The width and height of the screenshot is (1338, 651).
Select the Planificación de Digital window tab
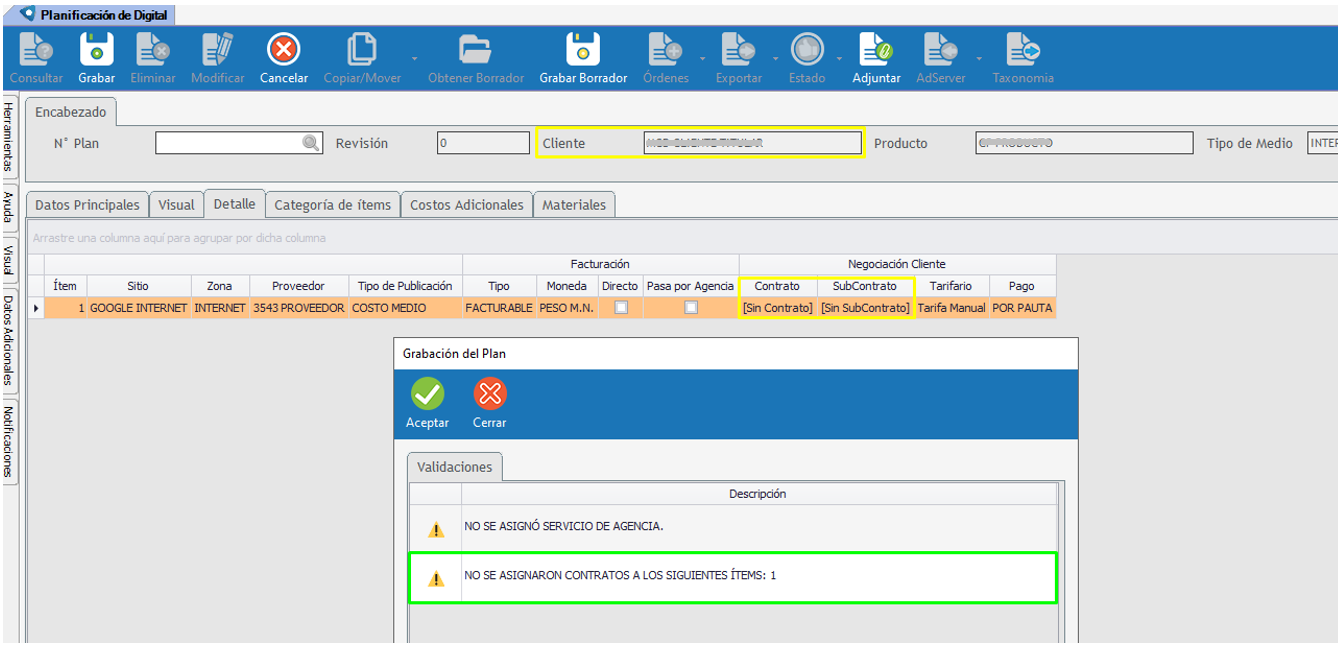click(x=95, y=15)
